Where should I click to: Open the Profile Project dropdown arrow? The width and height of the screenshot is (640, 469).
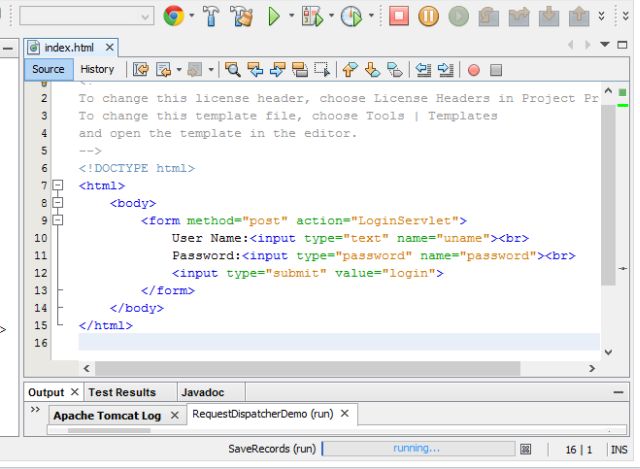click(x=371, y=16)
